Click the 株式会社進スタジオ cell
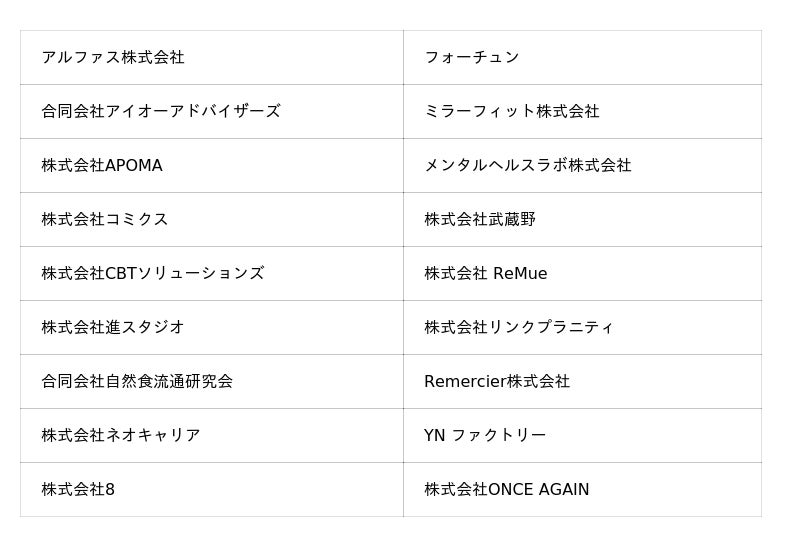Screen dimensions: 800x547 click(x=113, y=328)
